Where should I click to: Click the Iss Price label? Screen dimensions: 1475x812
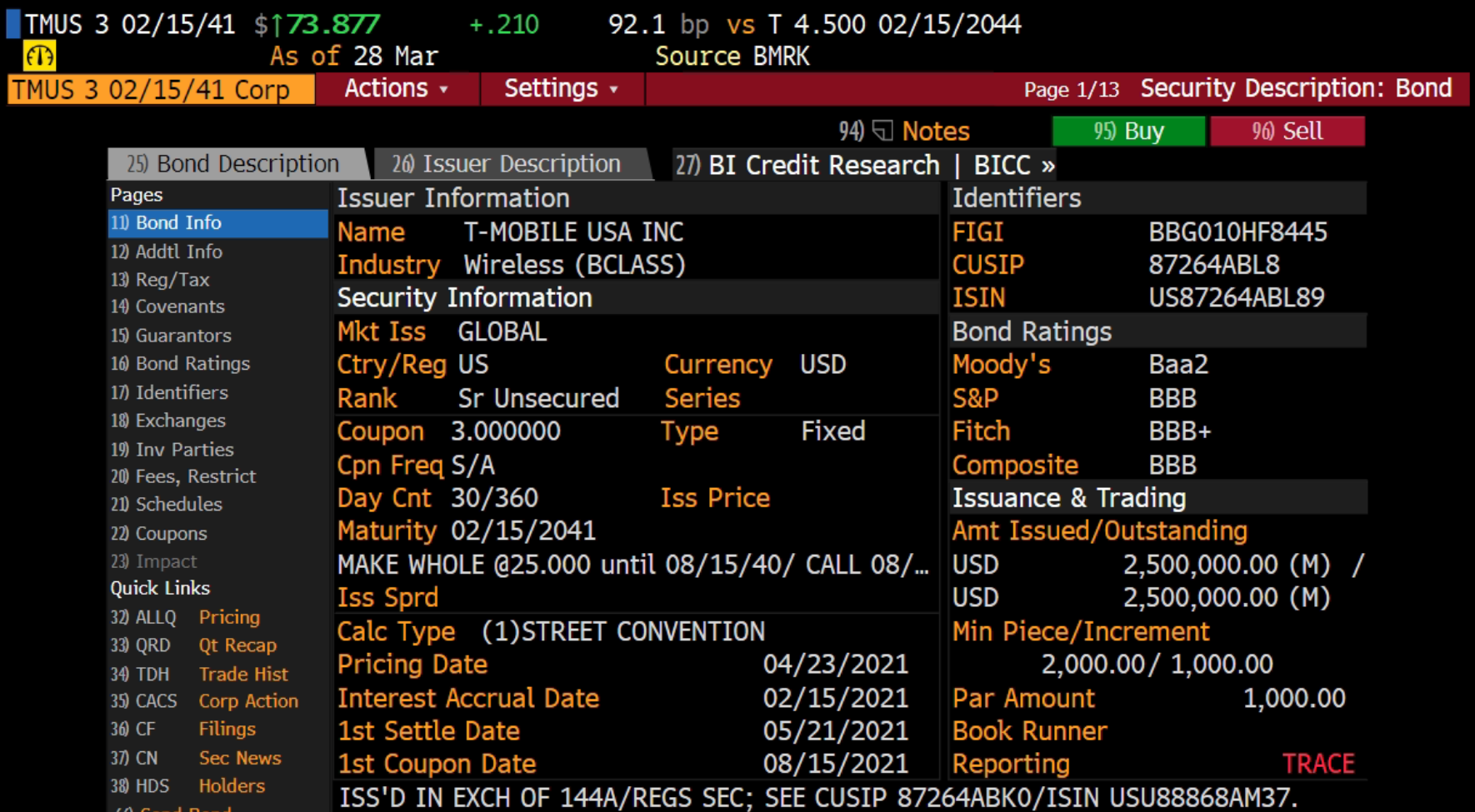715,498
